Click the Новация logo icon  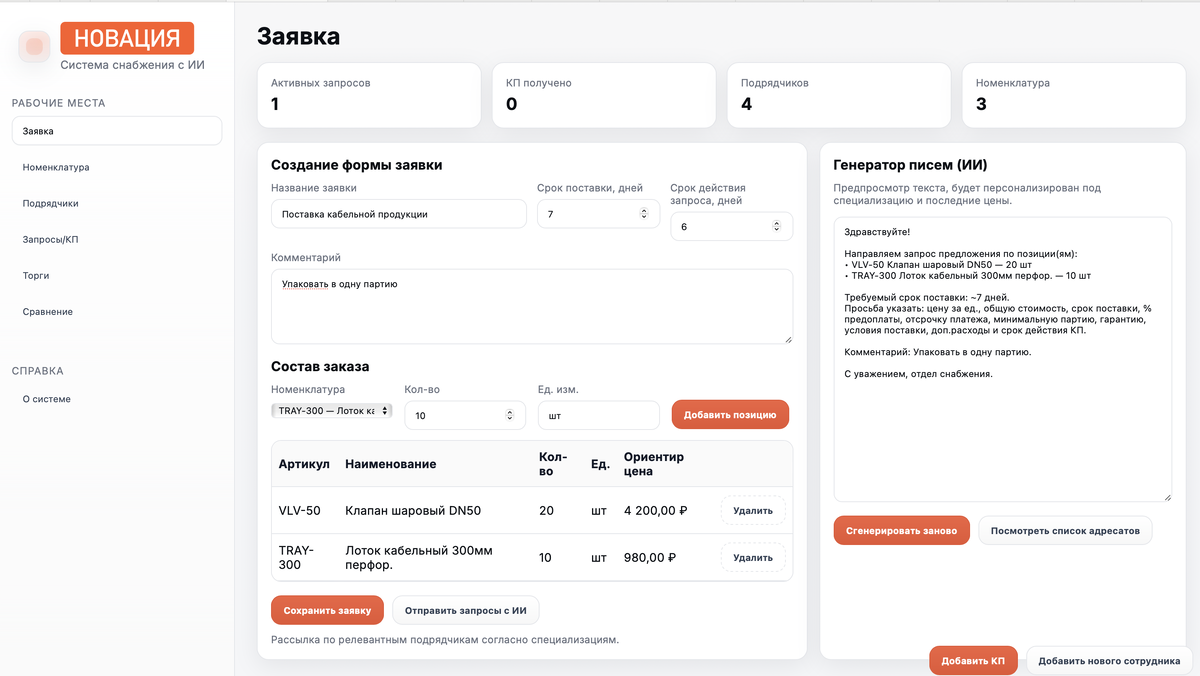[x=35, y=46]
